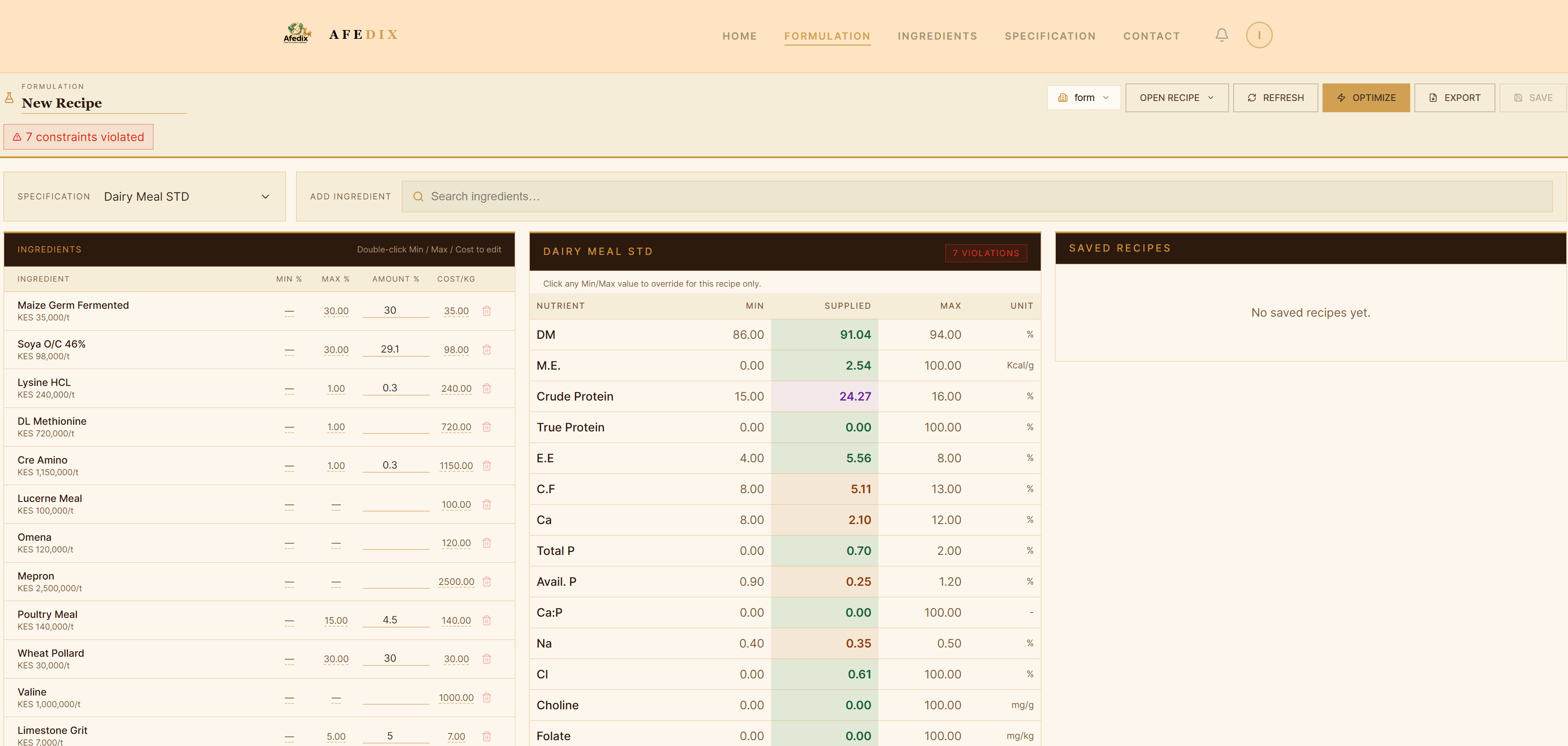Click the flask icon beside recipe name

9,97
